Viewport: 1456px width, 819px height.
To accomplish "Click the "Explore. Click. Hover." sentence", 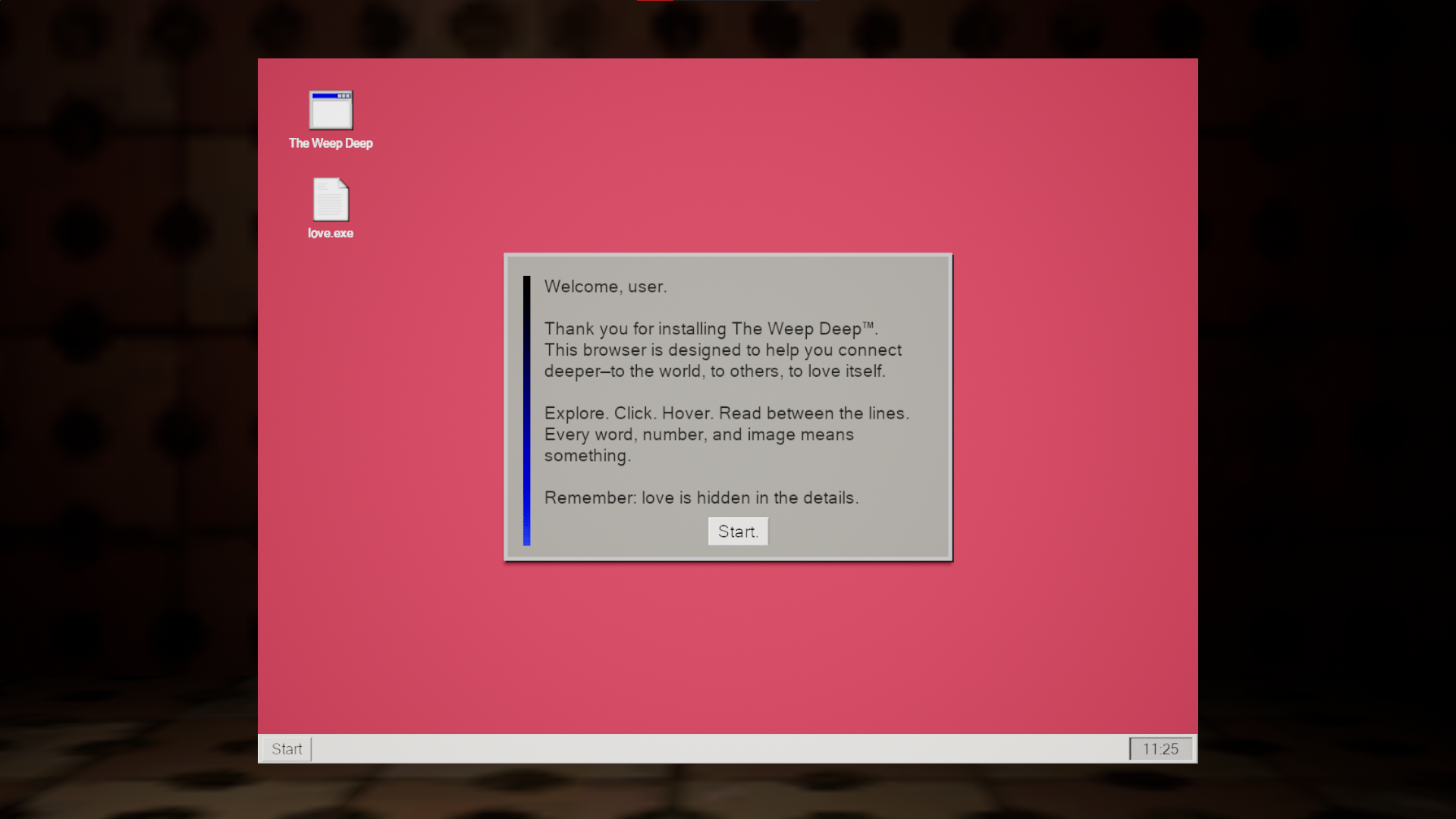I will click(628, 413).
